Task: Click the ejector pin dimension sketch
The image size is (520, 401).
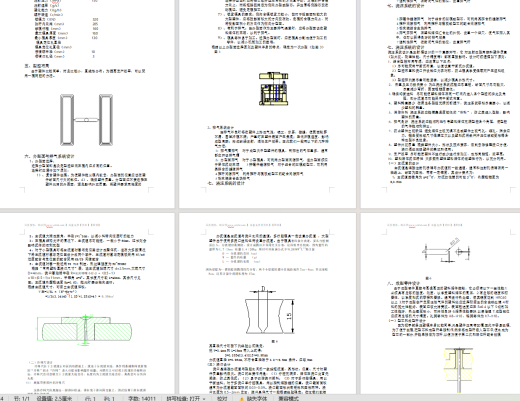Action: click(446, 251)
